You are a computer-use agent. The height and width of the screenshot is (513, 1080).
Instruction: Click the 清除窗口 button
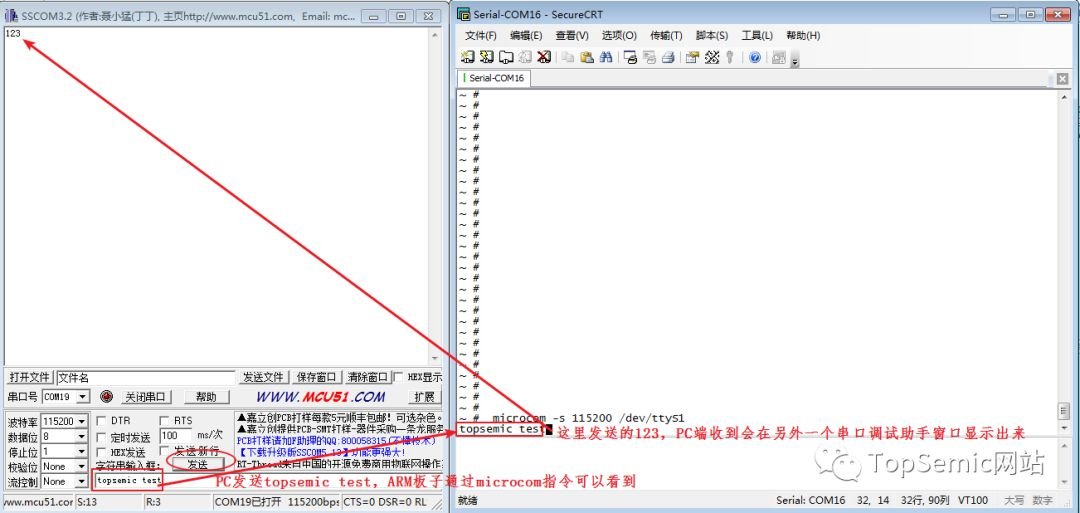pyautogui.click(x=368, y=377)
